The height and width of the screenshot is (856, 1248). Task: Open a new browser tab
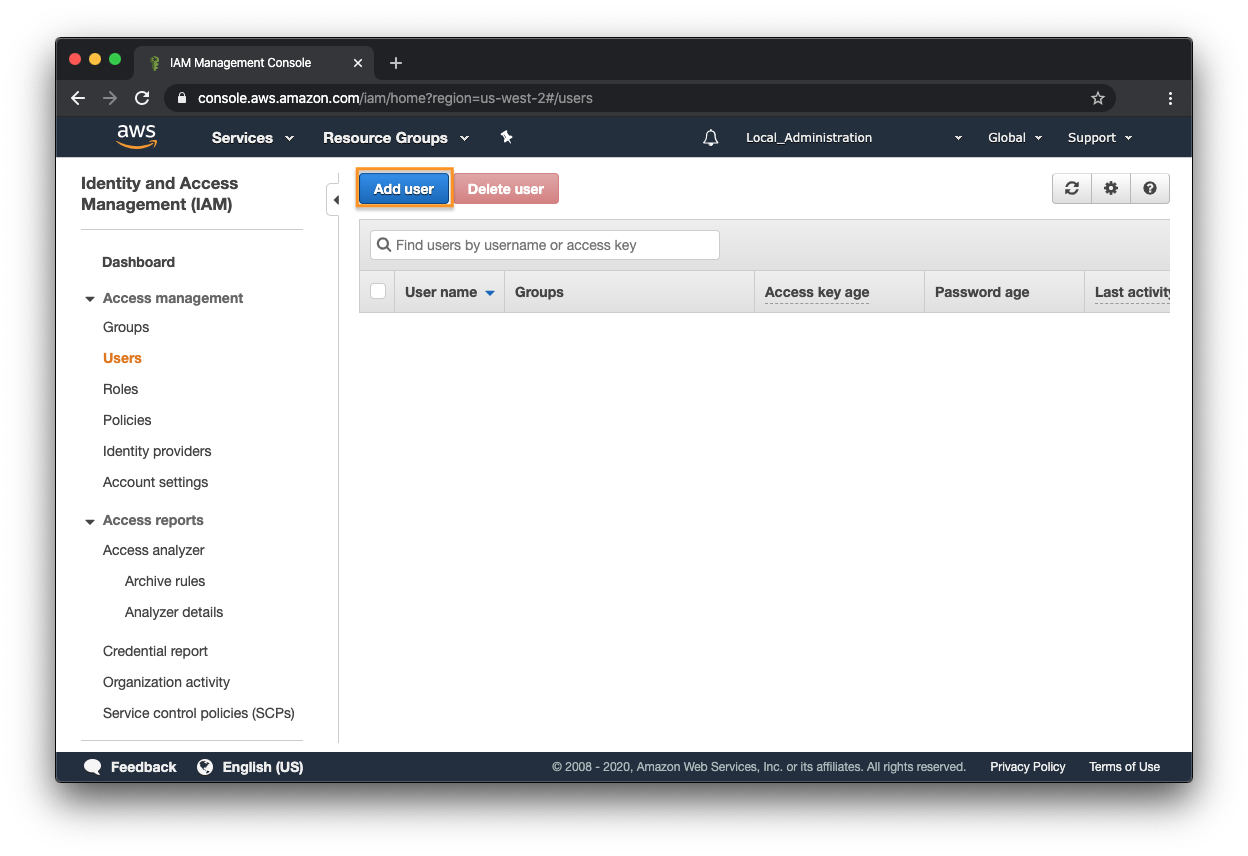pyautogui.click(x=396, y=63)
